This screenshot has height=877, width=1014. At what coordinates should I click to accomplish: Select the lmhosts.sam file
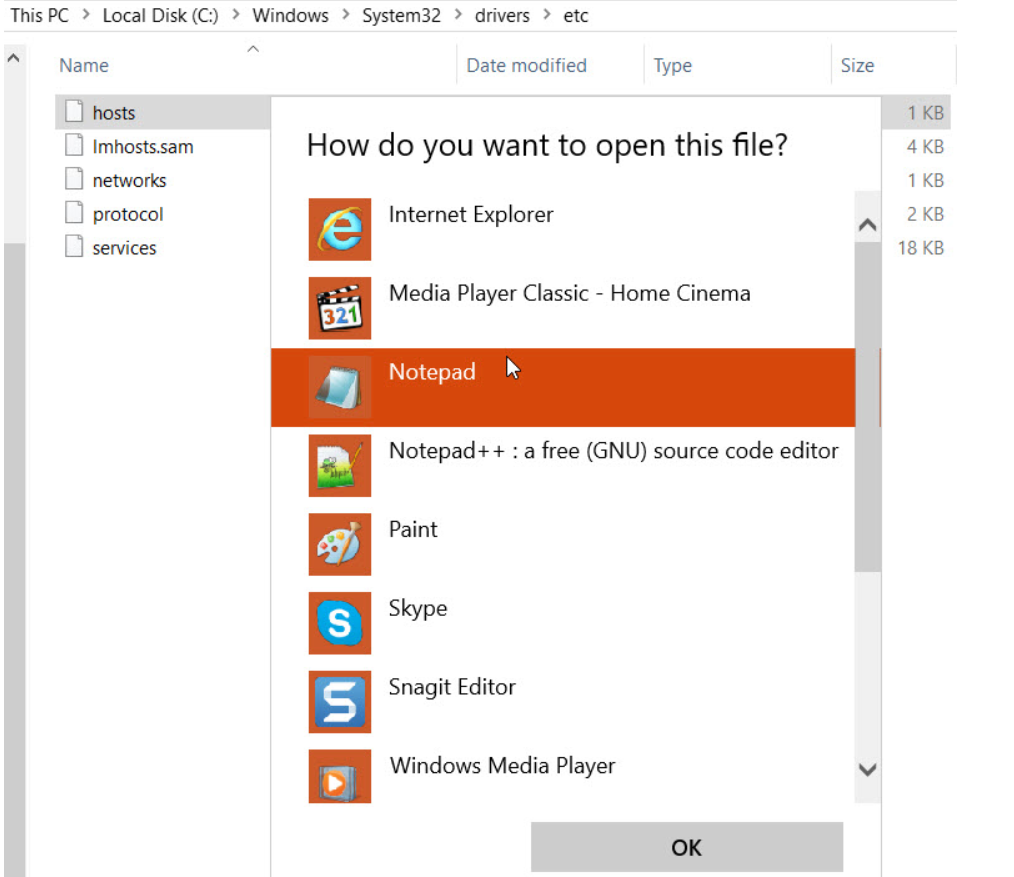coord(142,147)
